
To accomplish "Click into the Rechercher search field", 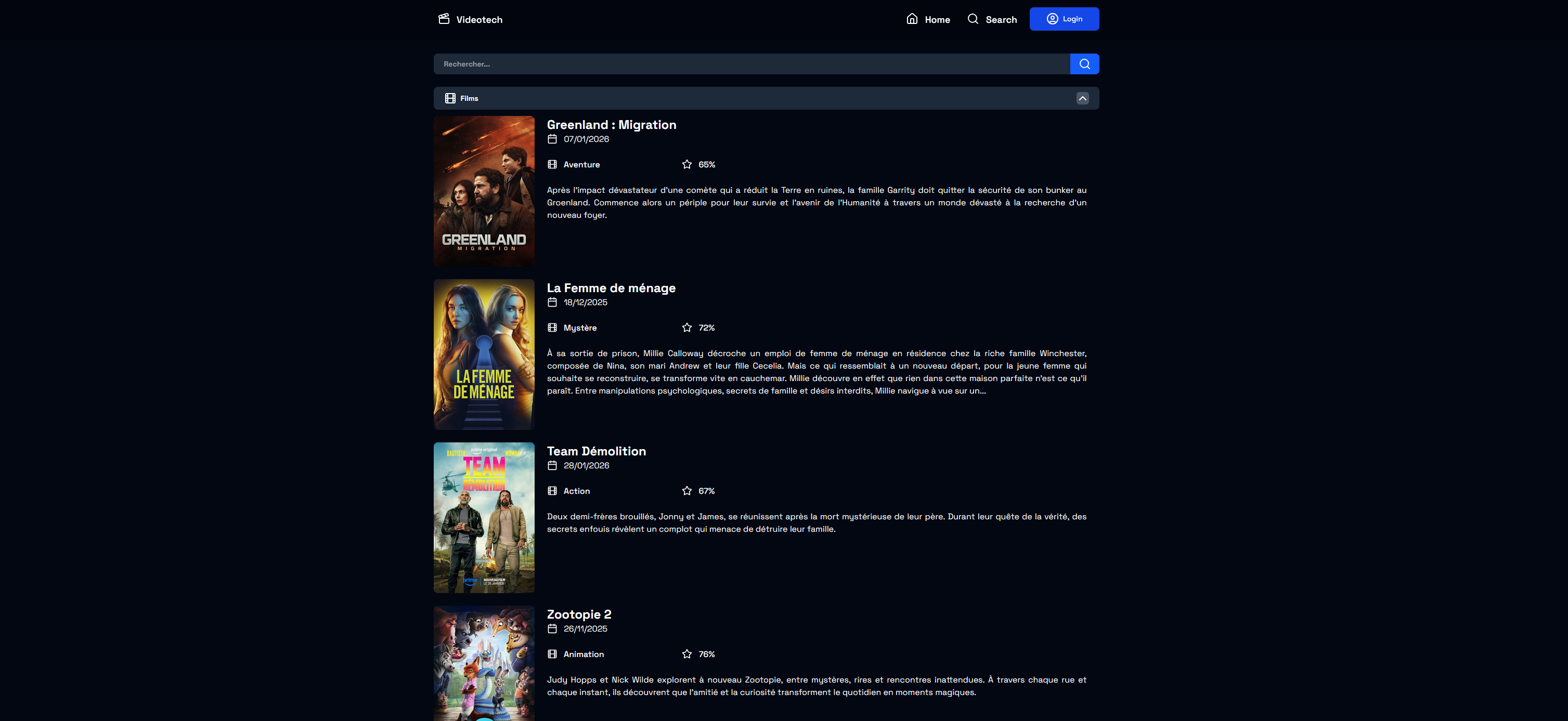I will pyautogui.click(x=751, y=64).
